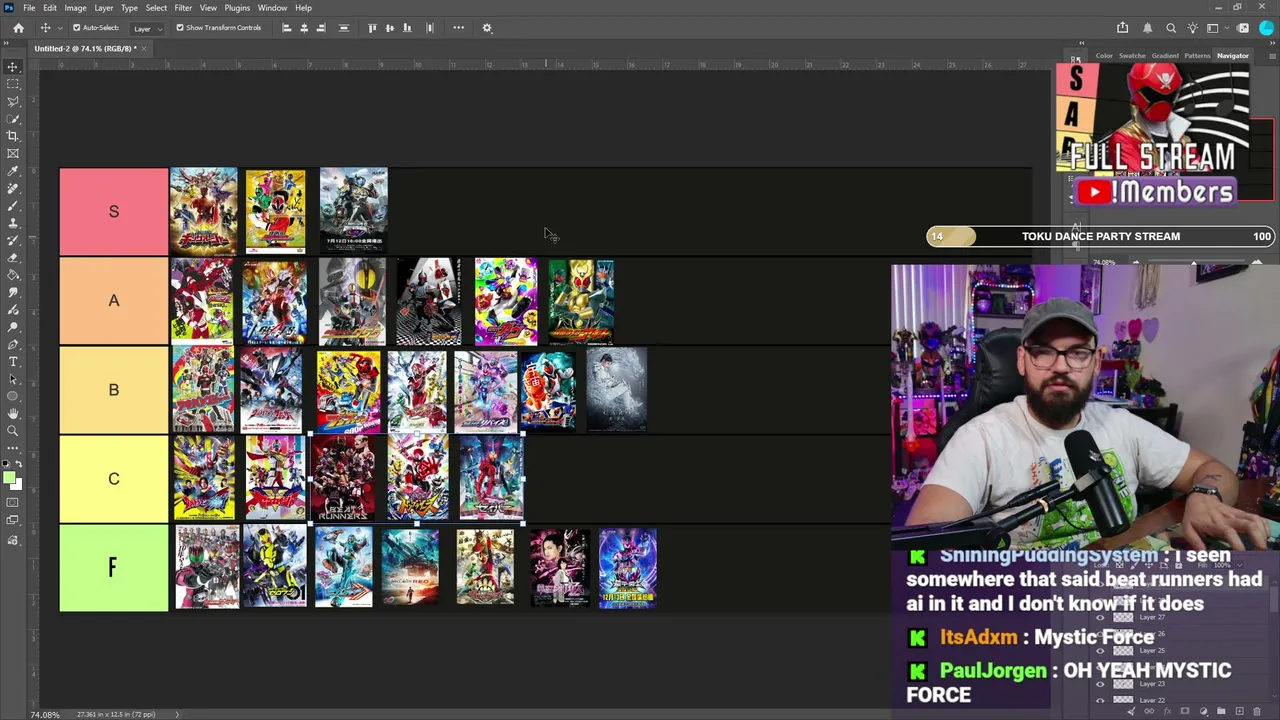Select the last poster in F tier
This screenshot has width=1280, height=720.
tap(628, 568)
